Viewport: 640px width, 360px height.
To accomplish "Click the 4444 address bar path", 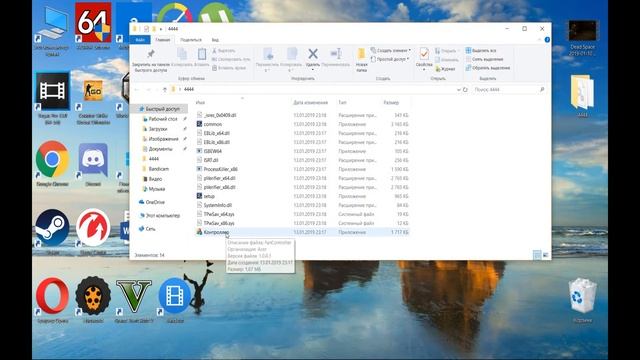I will [189, 89].
